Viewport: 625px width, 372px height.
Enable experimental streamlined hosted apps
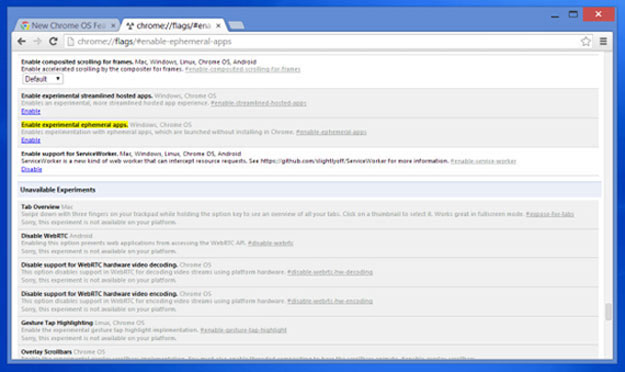(x=31, y=111)
